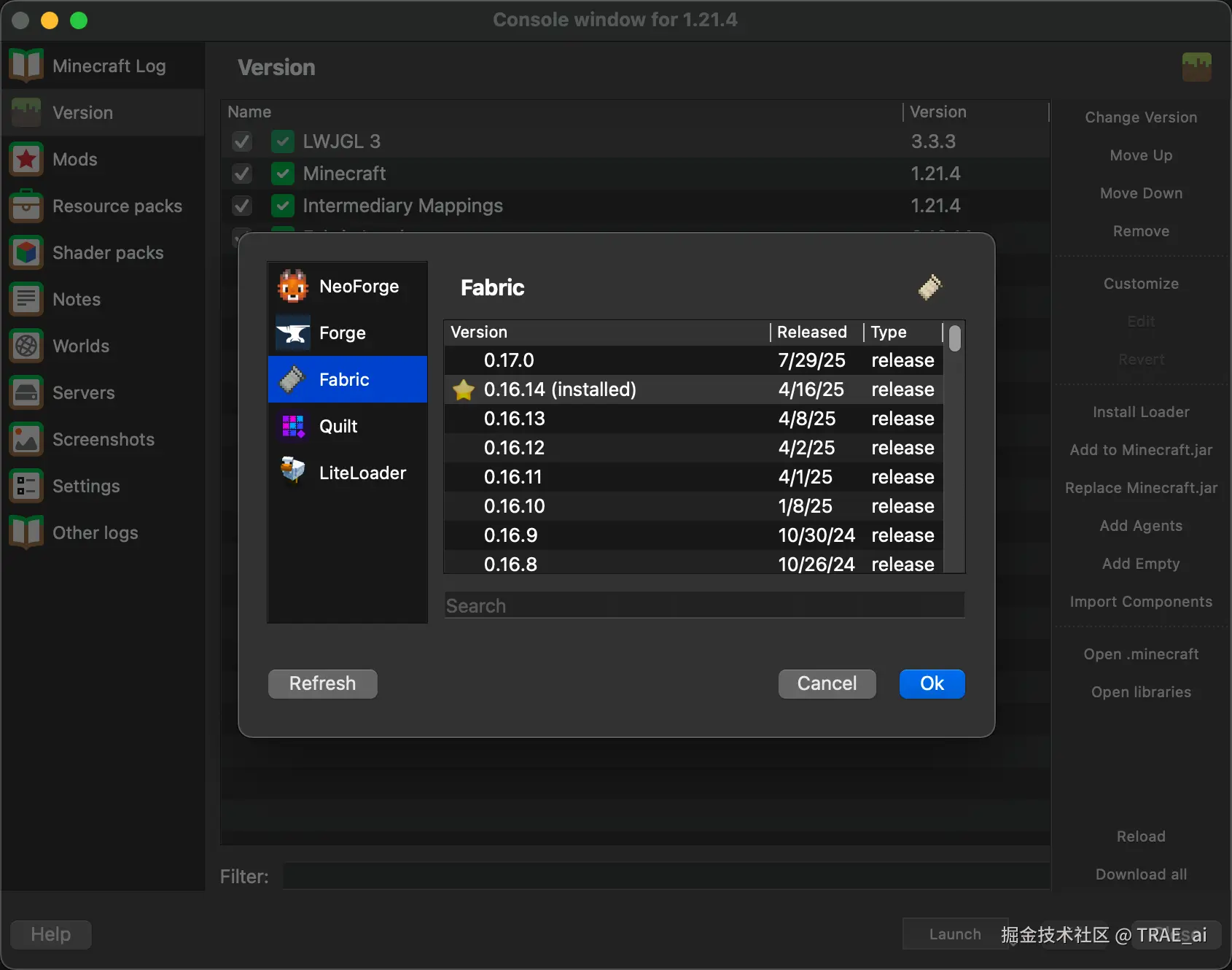Select the Quilt loader
This screenshot has width=1232, height=970.
348,426
